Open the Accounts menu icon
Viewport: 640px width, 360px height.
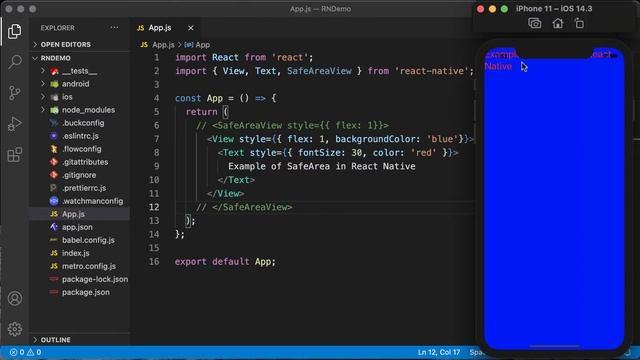pyautogui.click(x=15, y=298)
